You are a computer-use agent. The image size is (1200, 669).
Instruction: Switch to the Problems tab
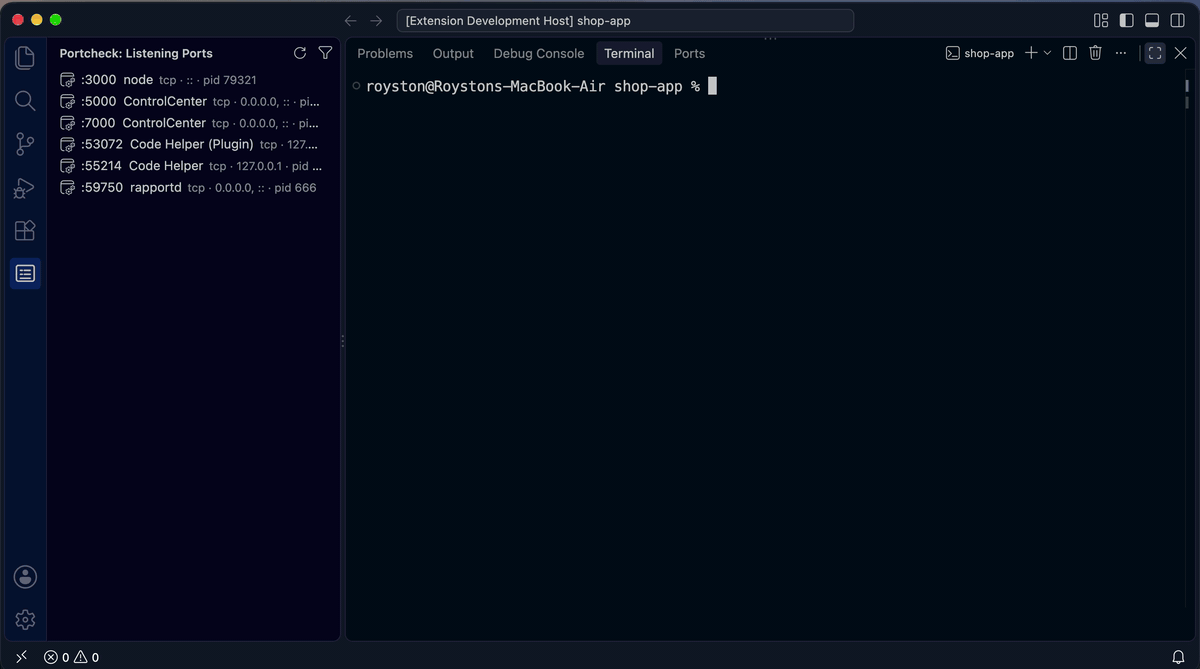click(385, 53)
